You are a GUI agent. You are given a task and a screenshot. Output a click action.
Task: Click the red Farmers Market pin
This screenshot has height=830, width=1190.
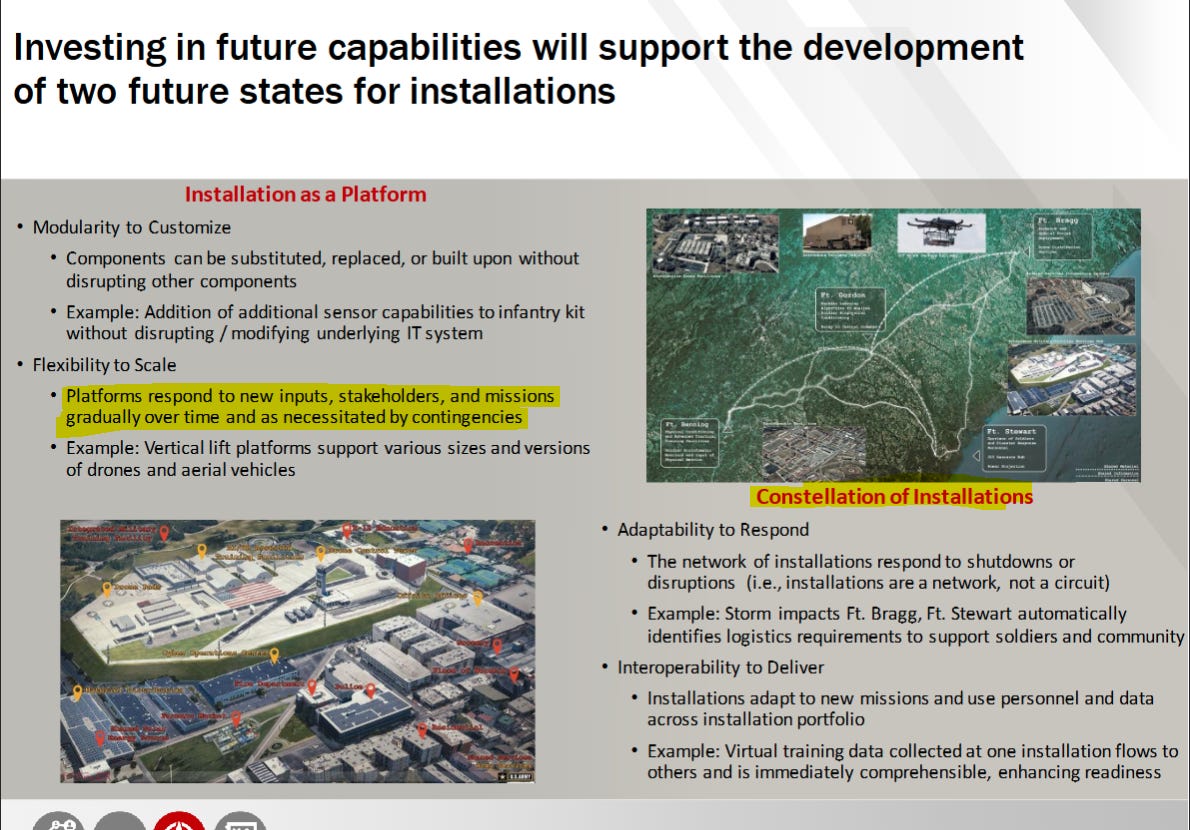tap(236, 718)
